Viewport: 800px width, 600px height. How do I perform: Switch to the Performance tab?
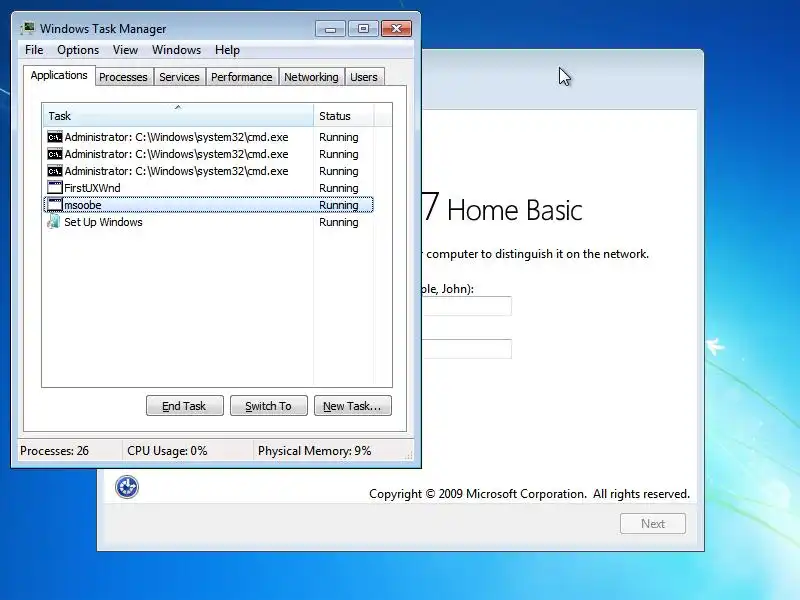click(242, 77)
